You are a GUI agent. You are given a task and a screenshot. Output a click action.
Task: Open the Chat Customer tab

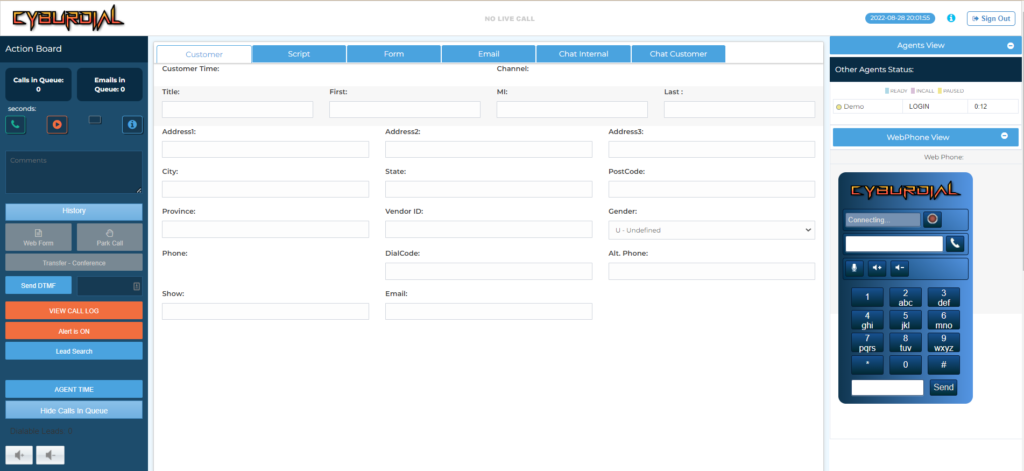coord(677,54)
